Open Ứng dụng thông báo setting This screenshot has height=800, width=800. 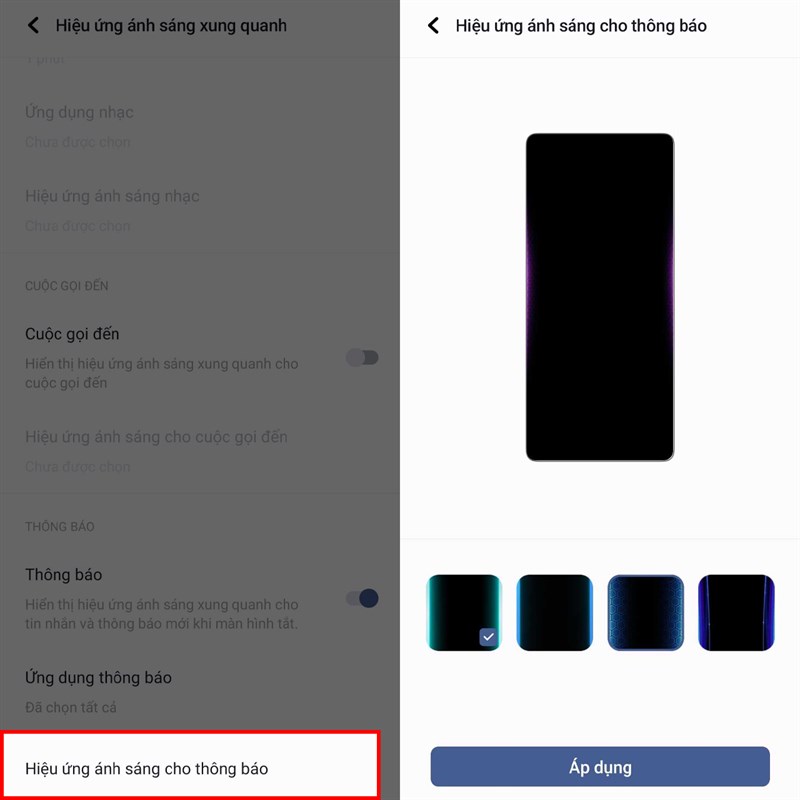[200, 691]
